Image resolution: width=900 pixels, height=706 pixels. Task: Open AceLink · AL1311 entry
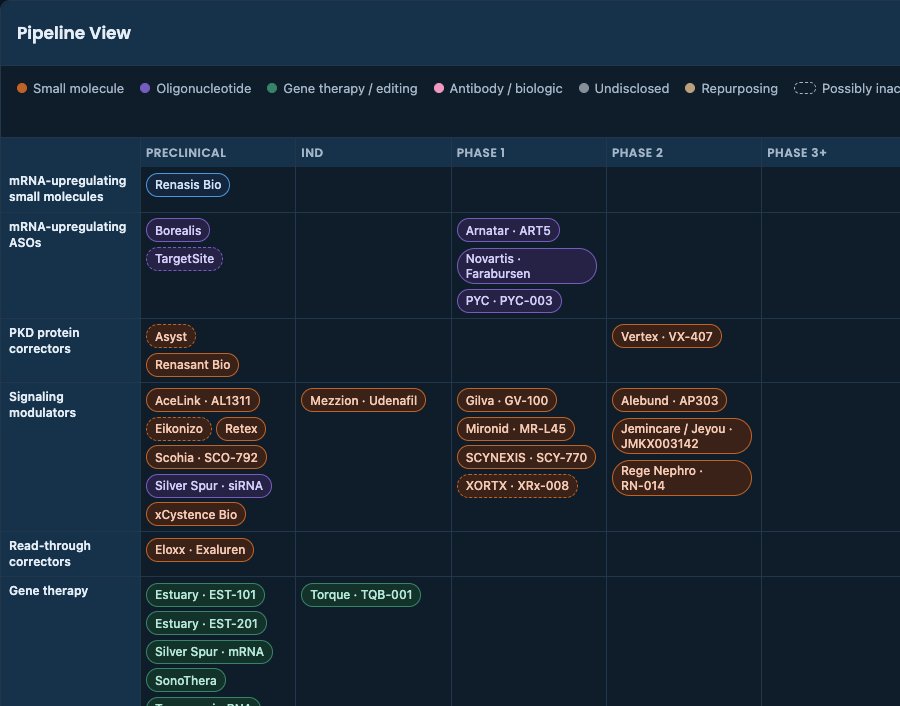(203, 401)
